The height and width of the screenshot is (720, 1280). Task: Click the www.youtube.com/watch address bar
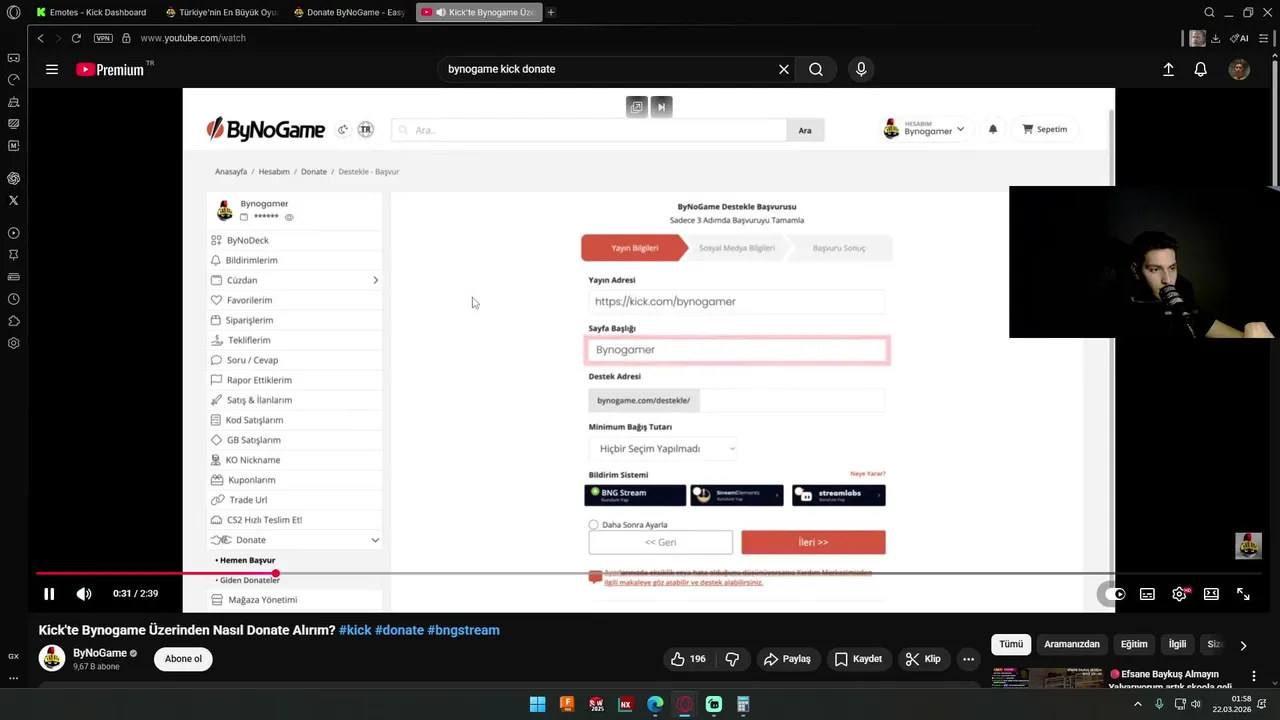(193, 38)
